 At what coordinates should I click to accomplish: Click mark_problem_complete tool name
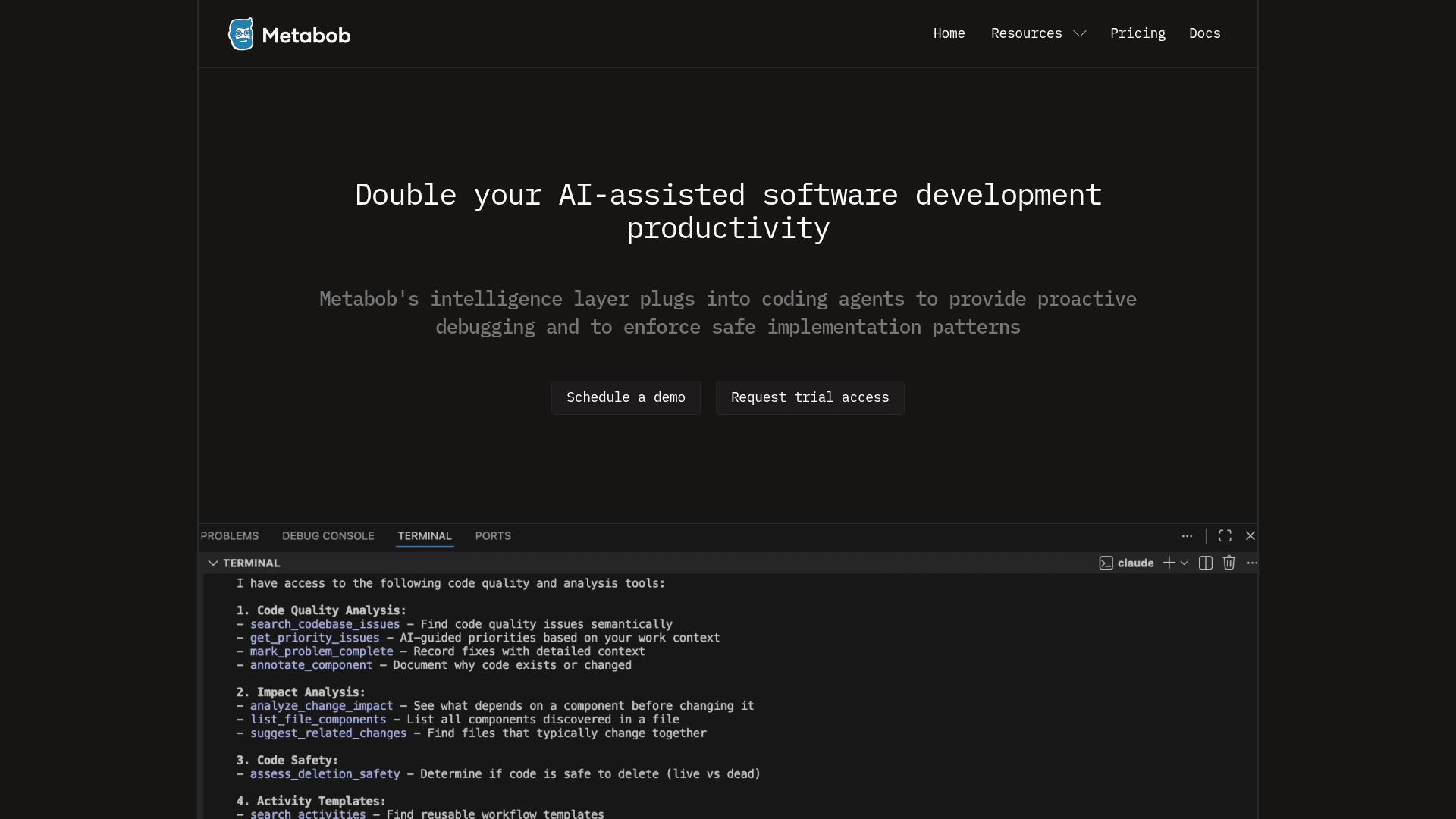(322, 651)
